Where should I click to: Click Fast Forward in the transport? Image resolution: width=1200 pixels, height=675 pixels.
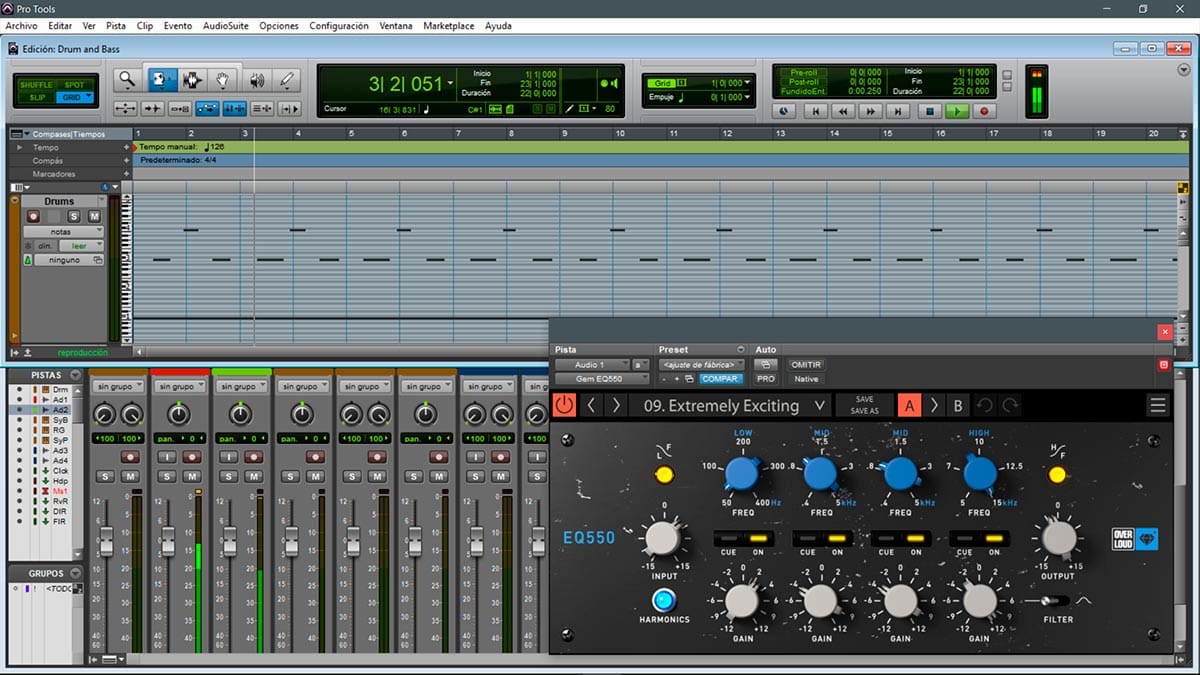click(x=872, y=112)
